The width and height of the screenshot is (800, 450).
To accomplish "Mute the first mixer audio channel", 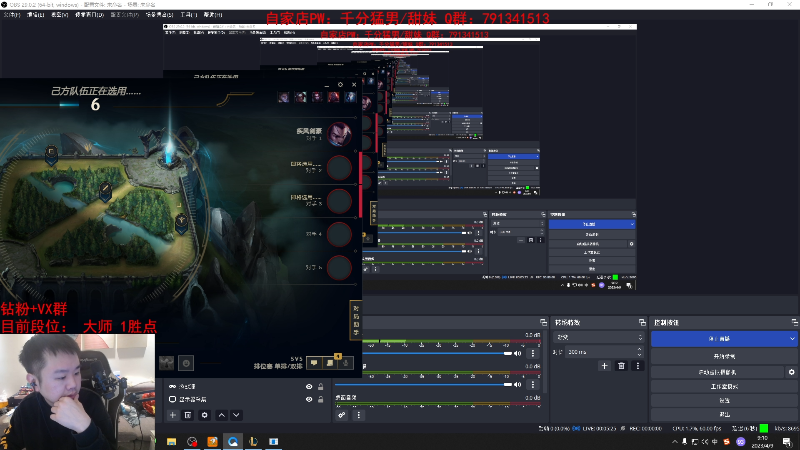I will coord(518,353).
